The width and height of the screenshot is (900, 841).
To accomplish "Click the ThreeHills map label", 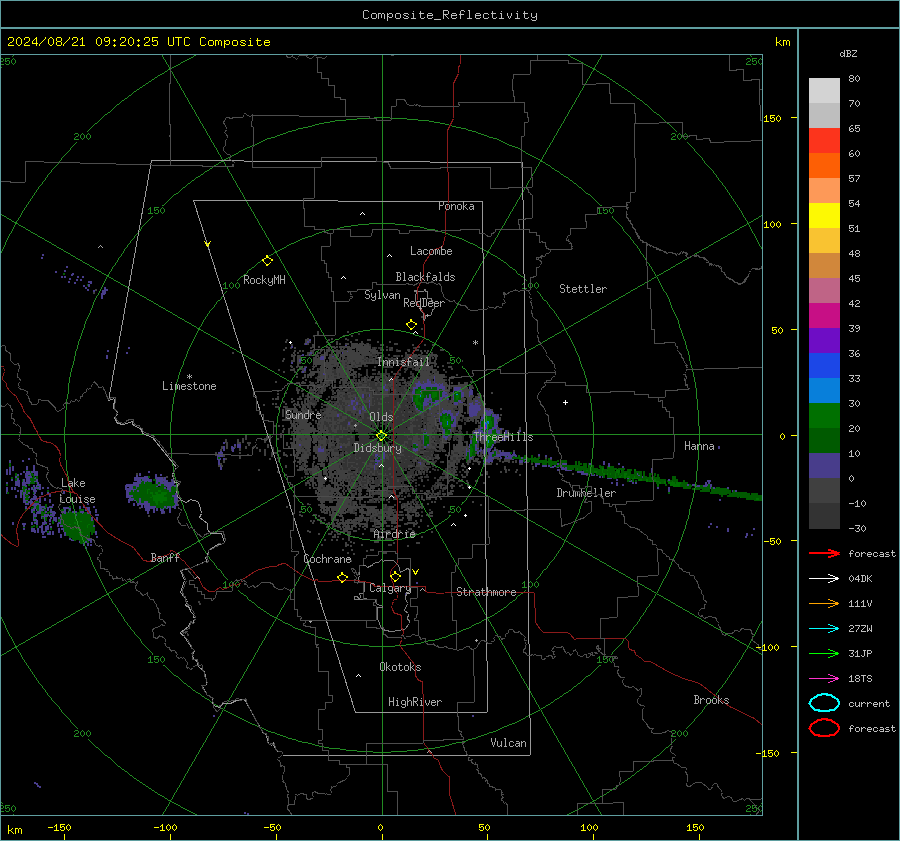I will point(503,437).
